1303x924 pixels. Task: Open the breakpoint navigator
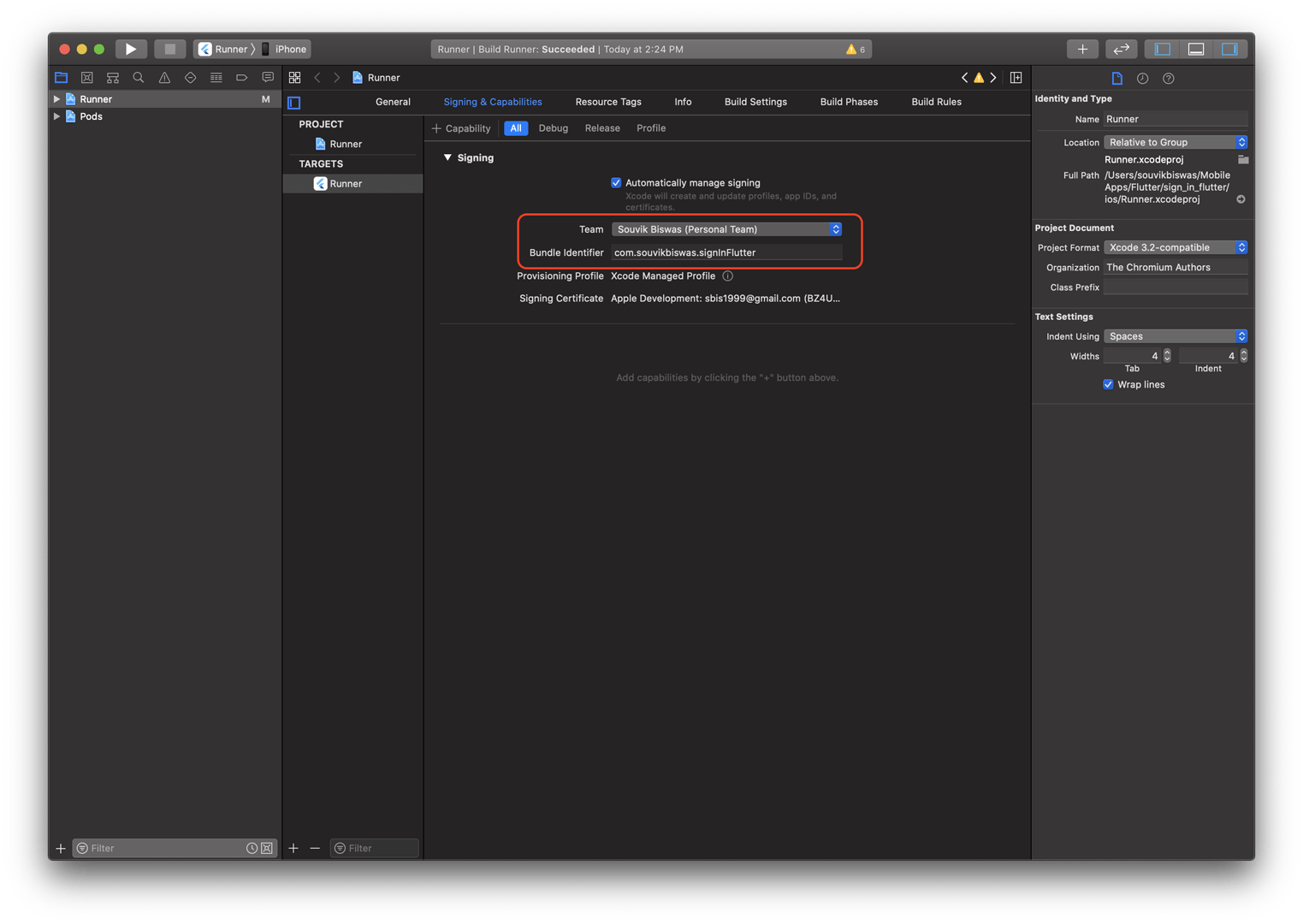coord(242,78)
